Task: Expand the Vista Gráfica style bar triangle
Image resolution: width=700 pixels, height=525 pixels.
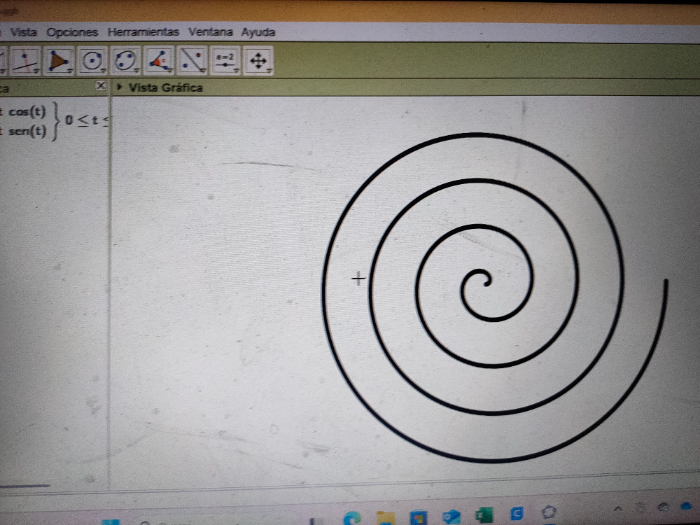Action: click(120, 88)
